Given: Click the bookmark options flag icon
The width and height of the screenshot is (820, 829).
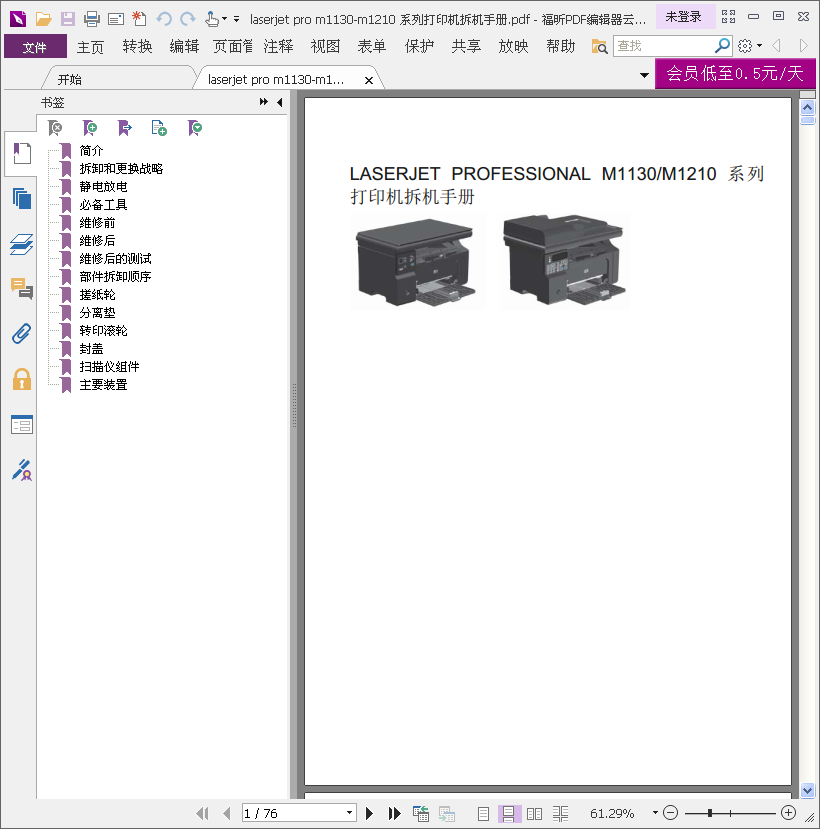Looking at the screenshot, I should click(195, 128).
